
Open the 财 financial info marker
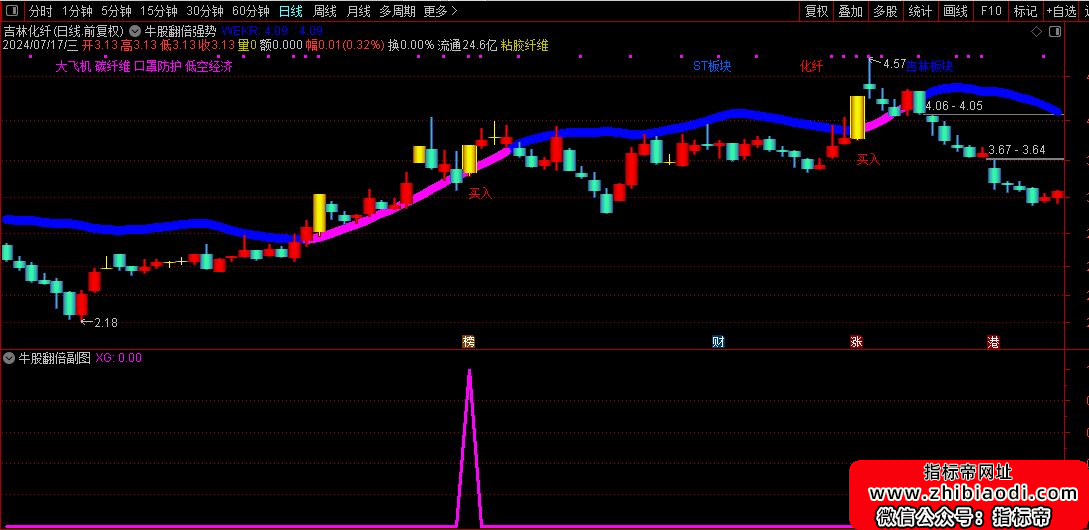718,341
